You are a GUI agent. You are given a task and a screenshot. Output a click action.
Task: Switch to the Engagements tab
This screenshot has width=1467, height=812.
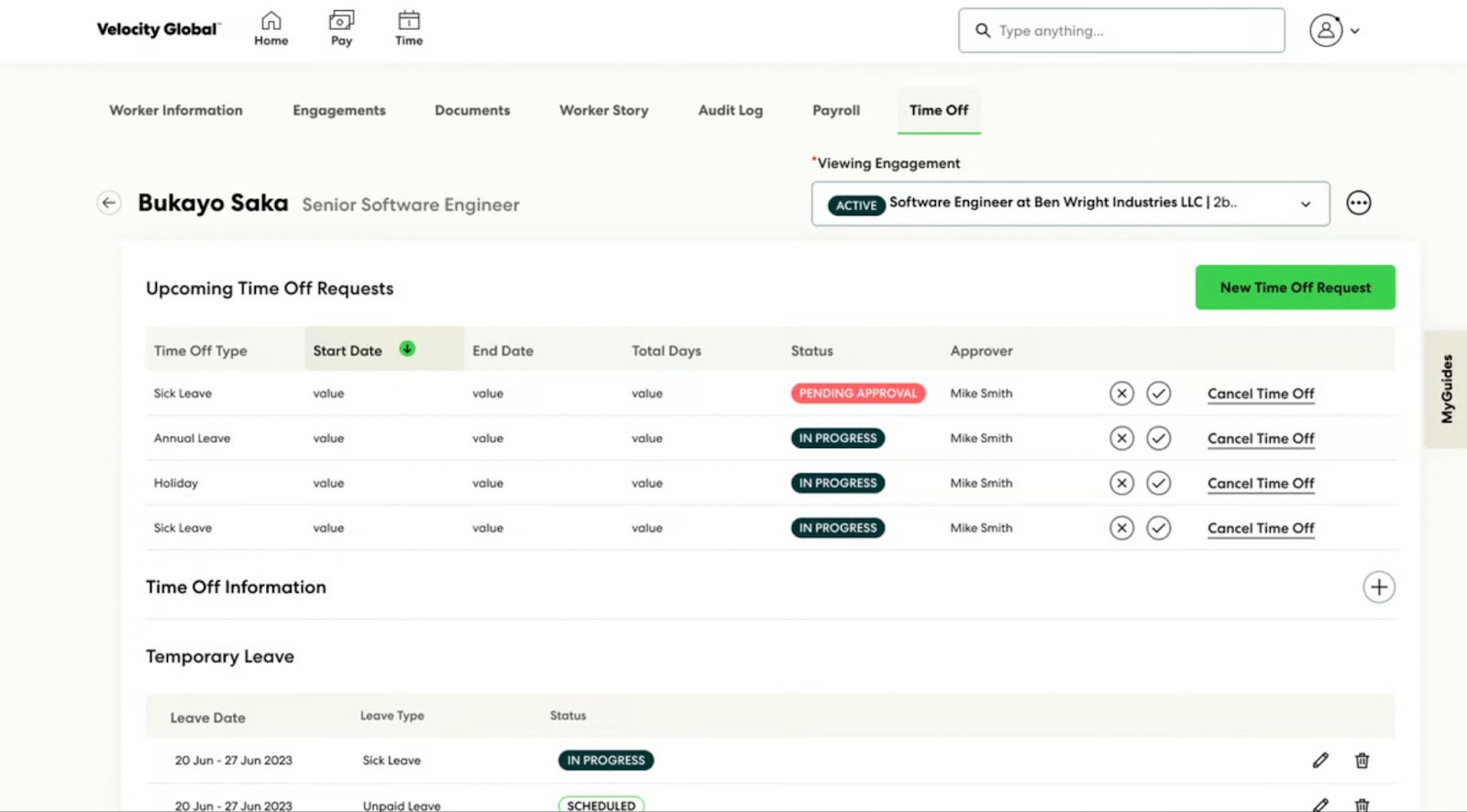click(x=339, y=110)
